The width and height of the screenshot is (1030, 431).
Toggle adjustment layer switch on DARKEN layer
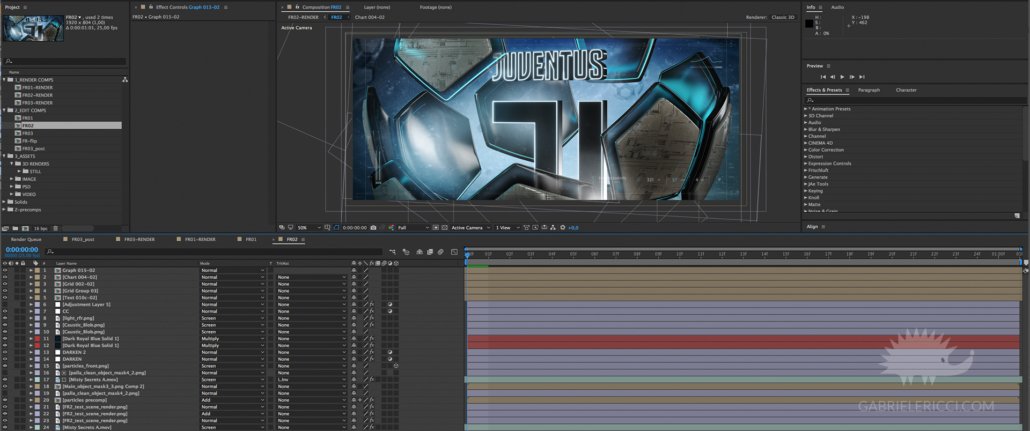coord(390,359)
